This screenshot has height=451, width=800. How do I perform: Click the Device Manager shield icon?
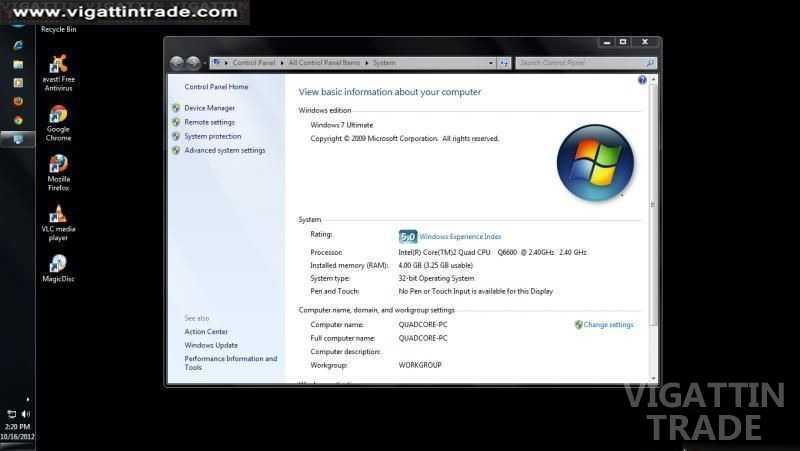coord(176,108)
